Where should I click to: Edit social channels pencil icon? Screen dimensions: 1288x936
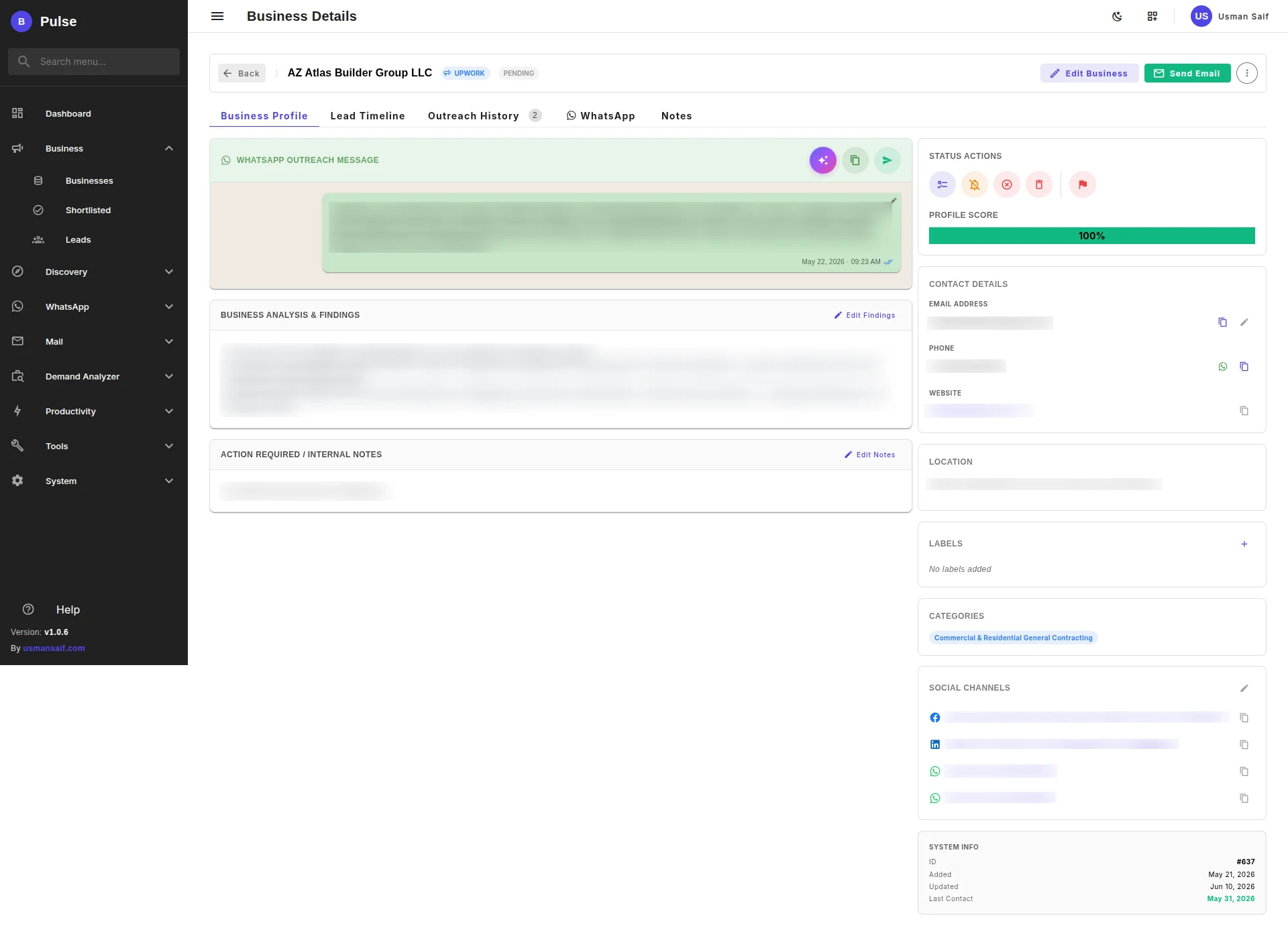1244,689
